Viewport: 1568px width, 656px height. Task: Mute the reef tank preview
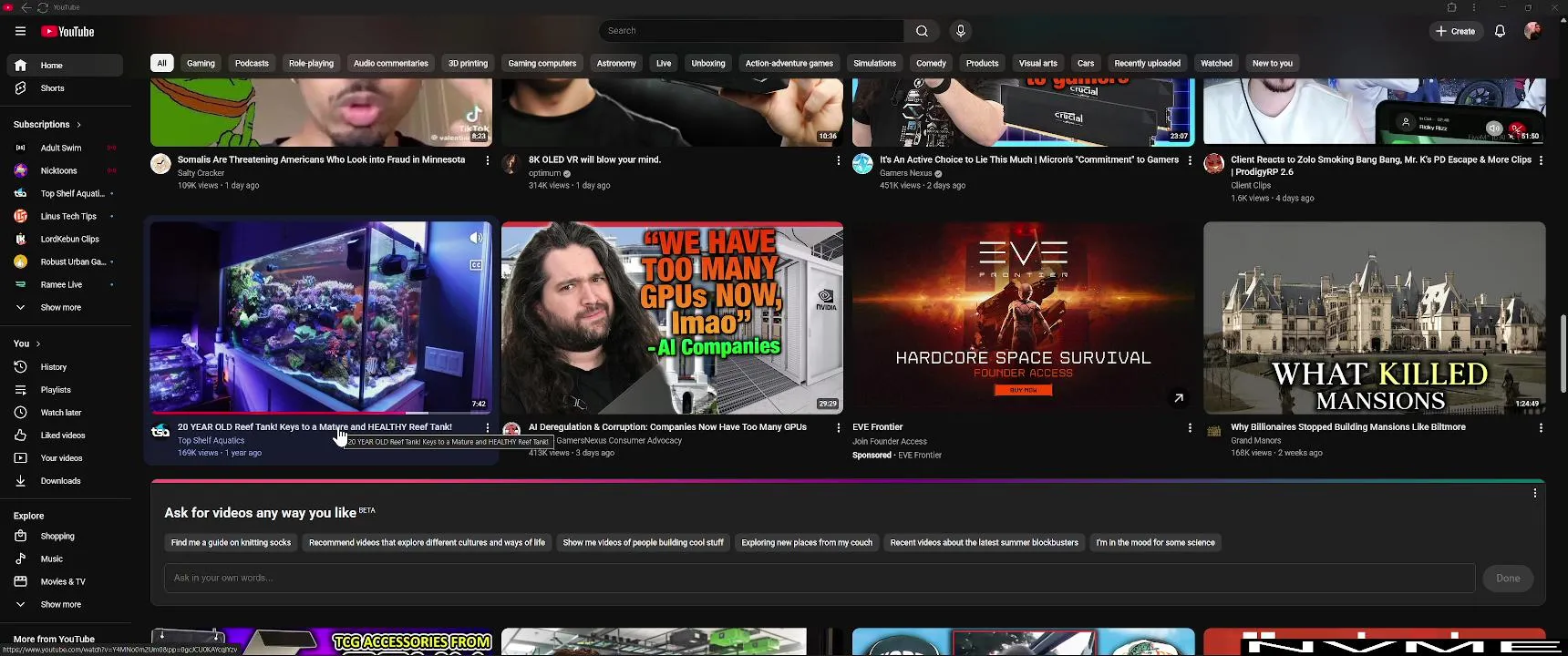[476, 238]
